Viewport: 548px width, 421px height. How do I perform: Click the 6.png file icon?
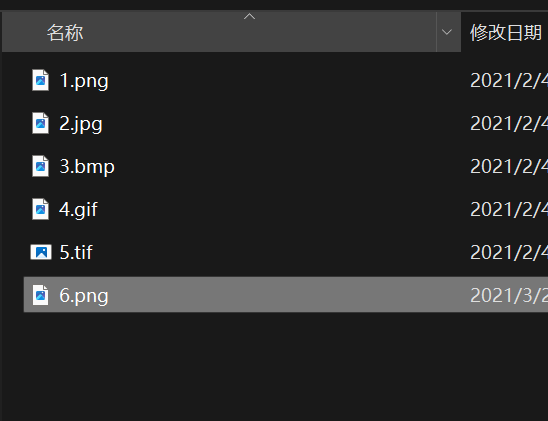[x=41, y=295]
